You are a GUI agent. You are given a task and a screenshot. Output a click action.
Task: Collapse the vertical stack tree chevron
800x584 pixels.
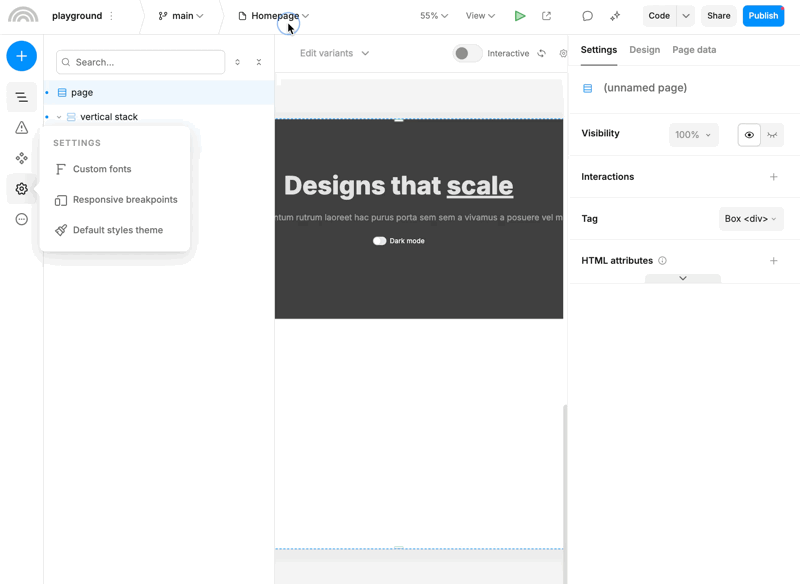(x=59, y=117)
